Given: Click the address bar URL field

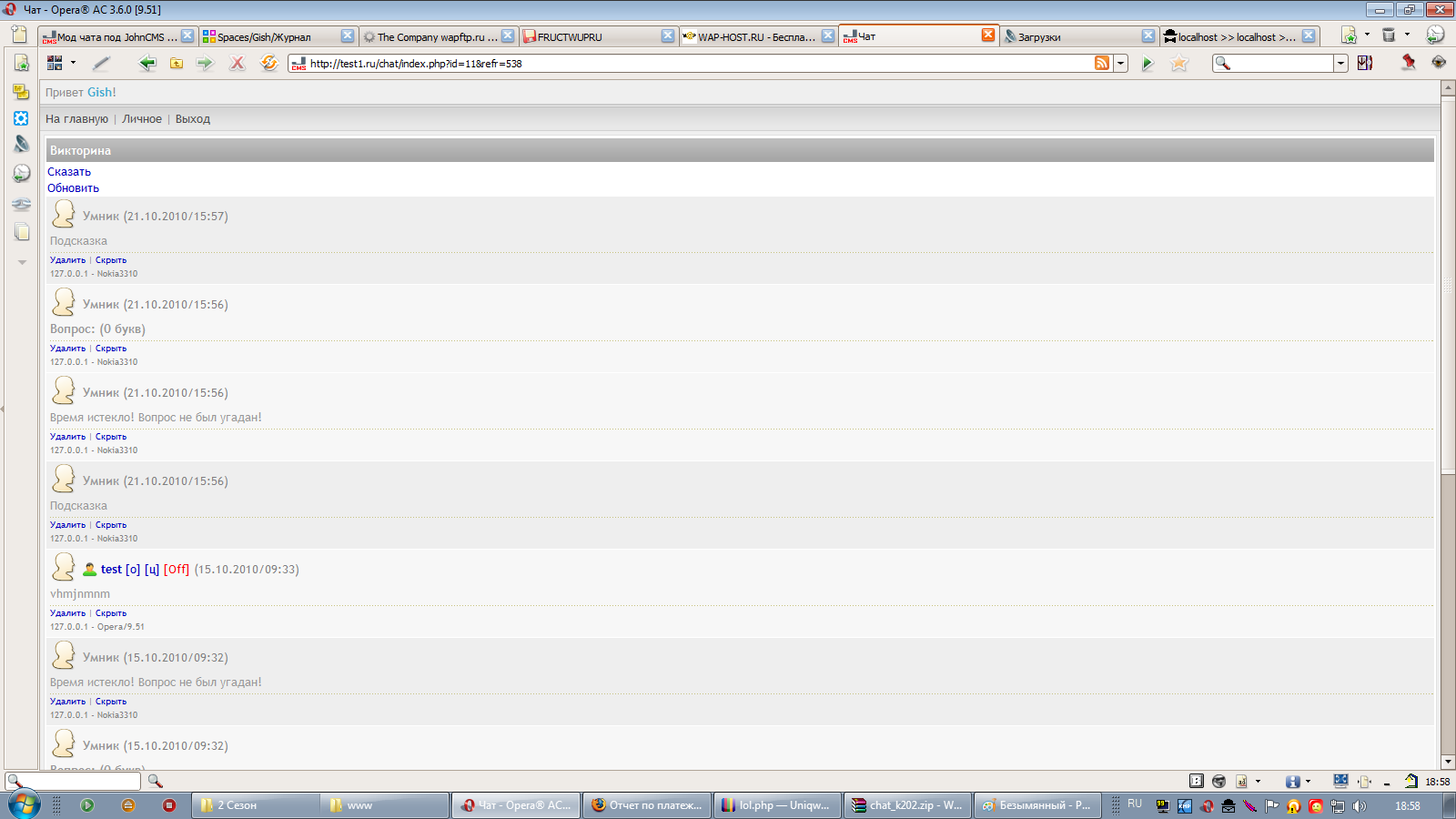Looking at the screenshot, I should pos(699,63).
